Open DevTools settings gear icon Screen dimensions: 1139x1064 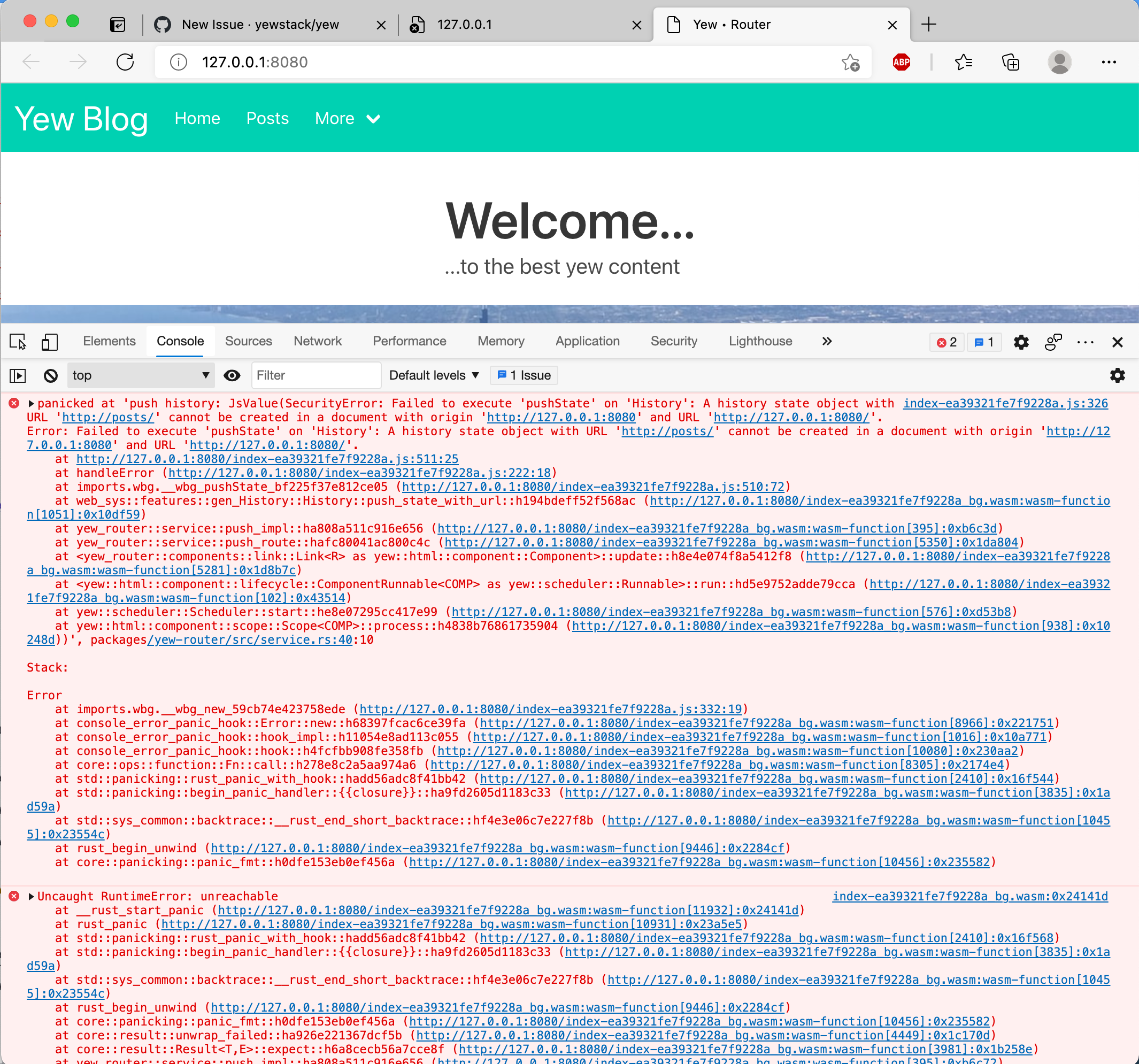1020,342
